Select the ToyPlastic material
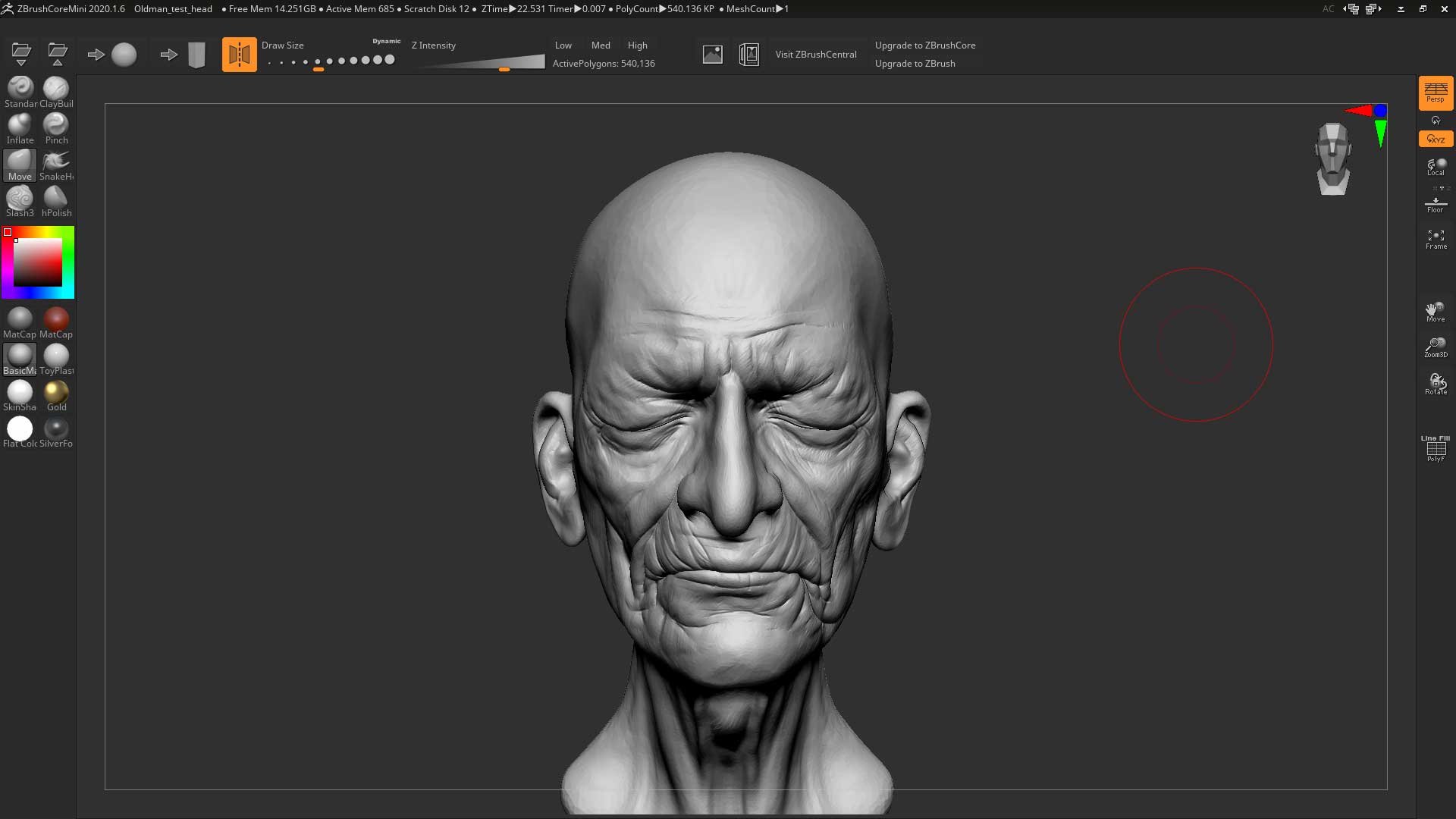Viewport: 1456px width, 819px height. (x=56, y=359)
